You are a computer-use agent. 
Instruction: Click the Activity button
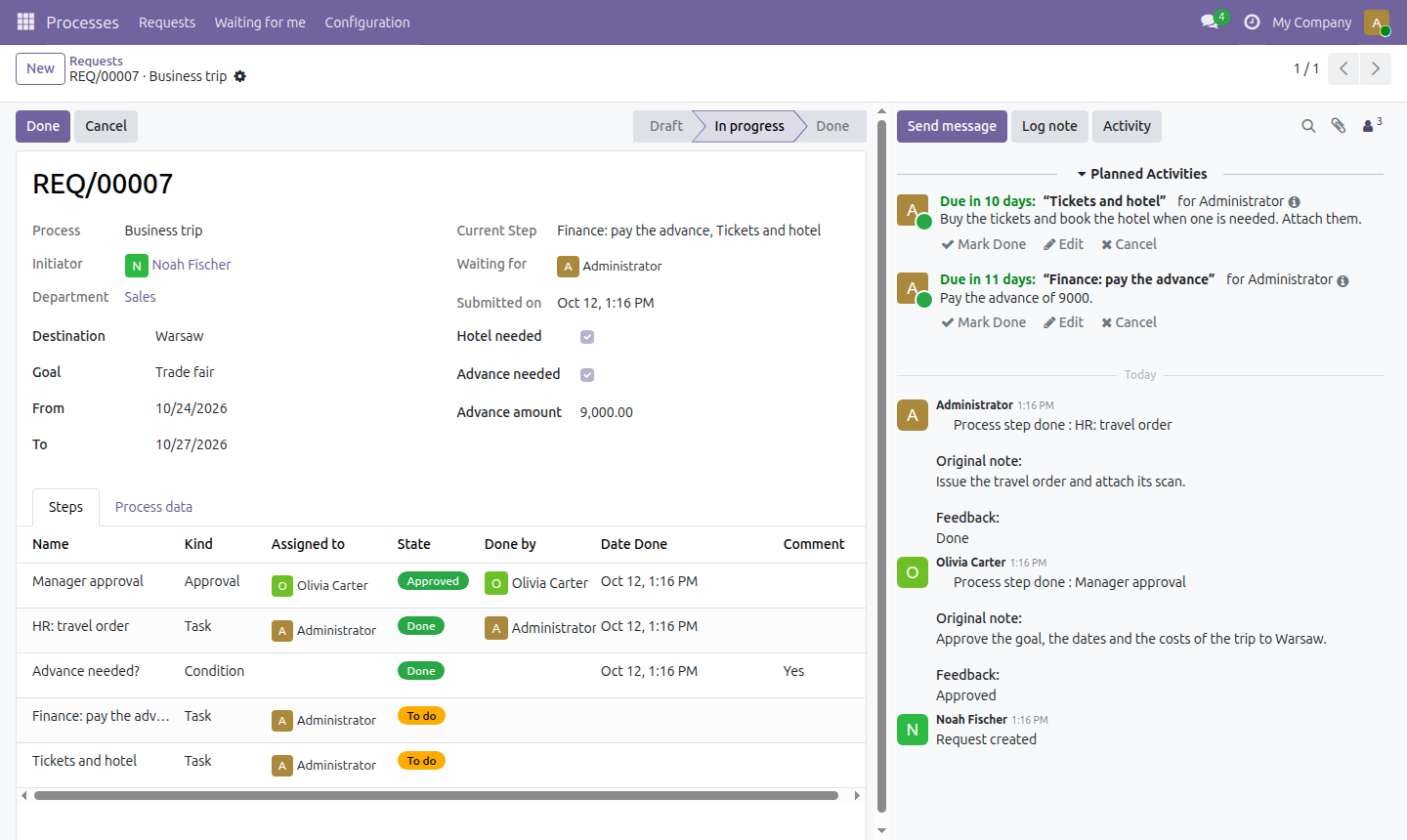pyautogui.click(x=1127, y=126)
